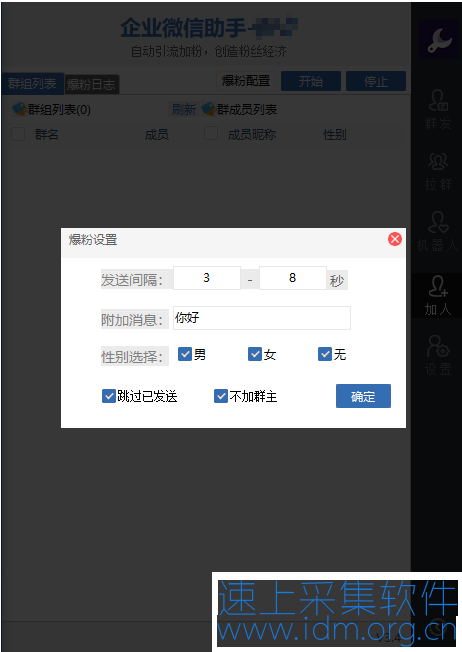Open the 拉群 sidebar section
Screen dimensions: 462x652
[x=438, y=170]
